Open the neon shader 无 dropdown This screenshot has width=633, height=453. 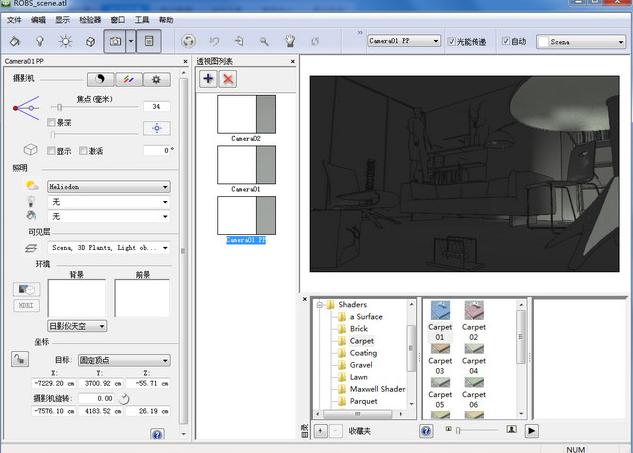[x=109, y=216]
